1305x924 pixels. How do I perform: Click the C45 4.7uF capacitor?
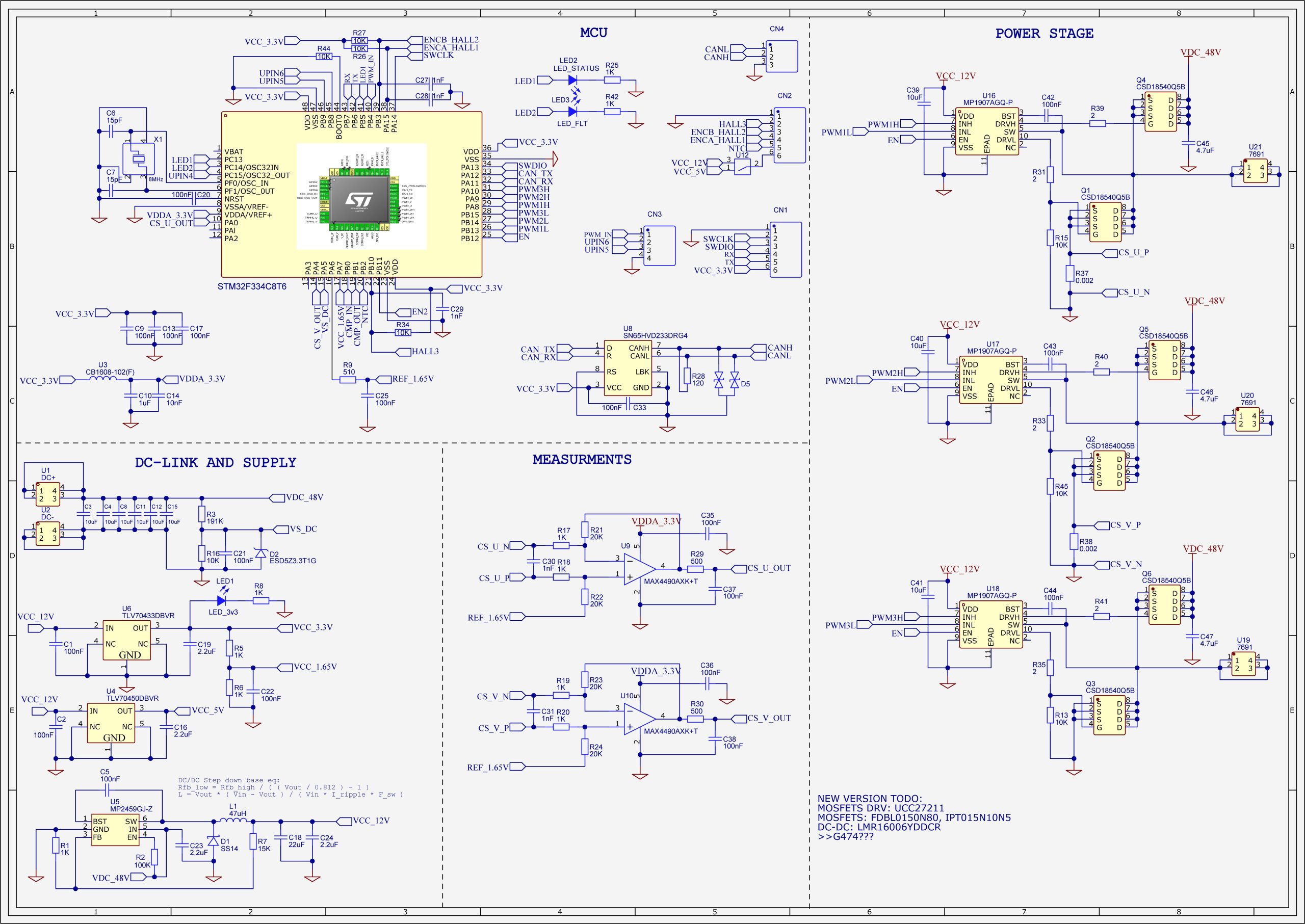coord(1188,143)
